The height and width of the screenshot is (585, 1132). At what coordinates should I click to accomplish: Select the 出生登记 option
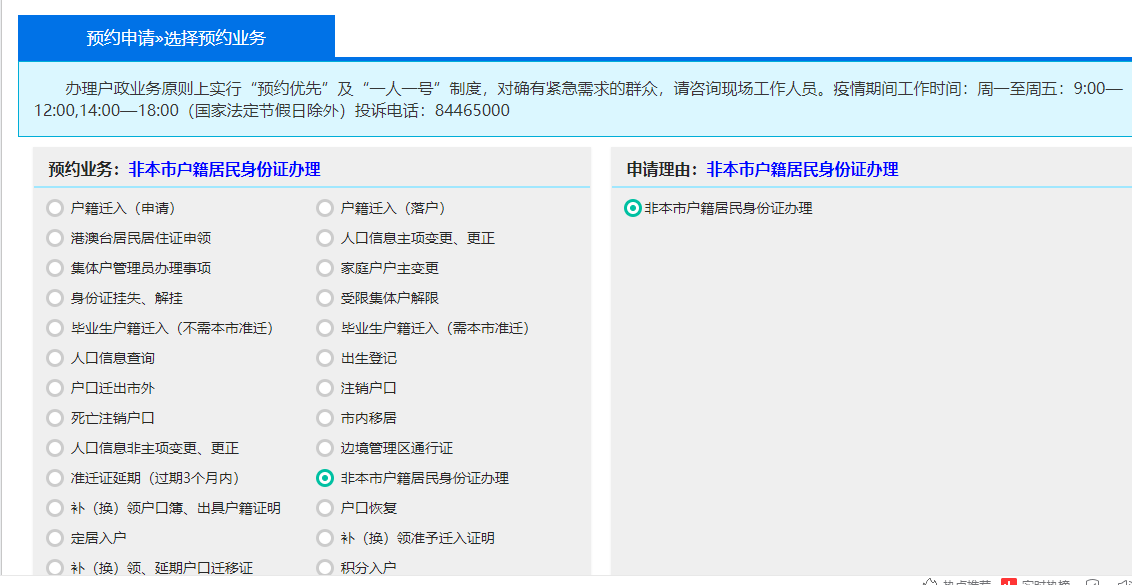325,358
